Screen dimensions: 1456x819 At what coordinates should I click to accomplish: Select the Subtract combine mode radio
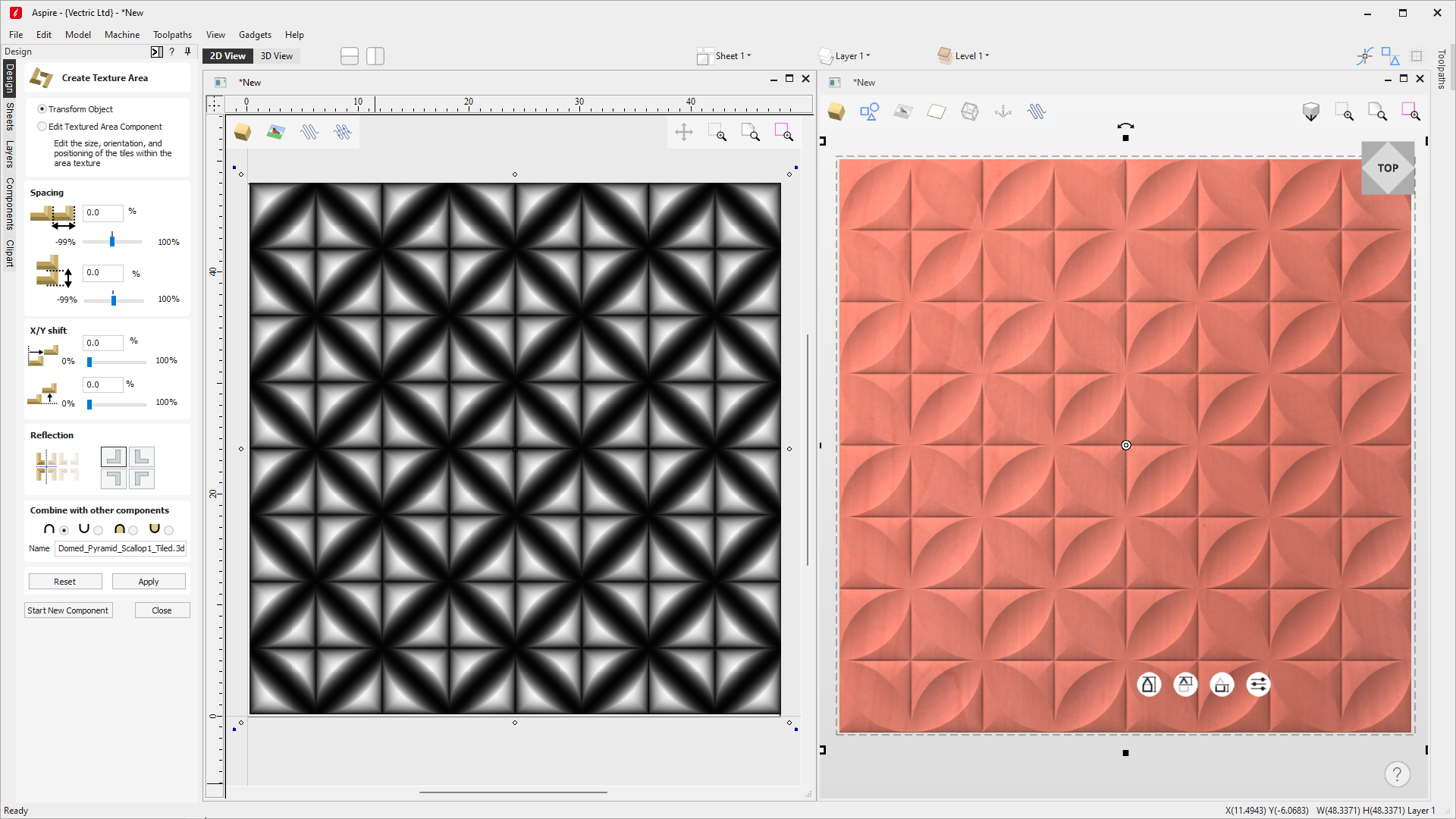pyautogui.click(x=98, y=530)
